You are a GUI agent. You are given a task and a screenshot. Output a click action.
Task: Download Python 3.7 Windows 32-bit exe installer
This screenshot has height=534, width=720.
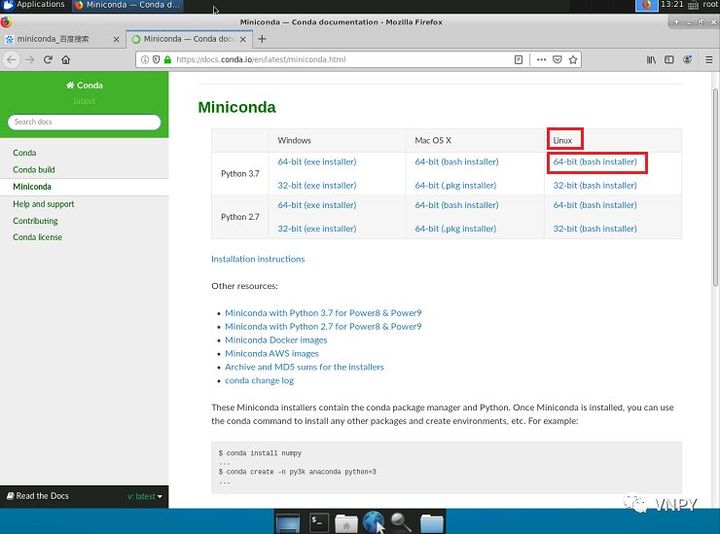pos(317,185)
